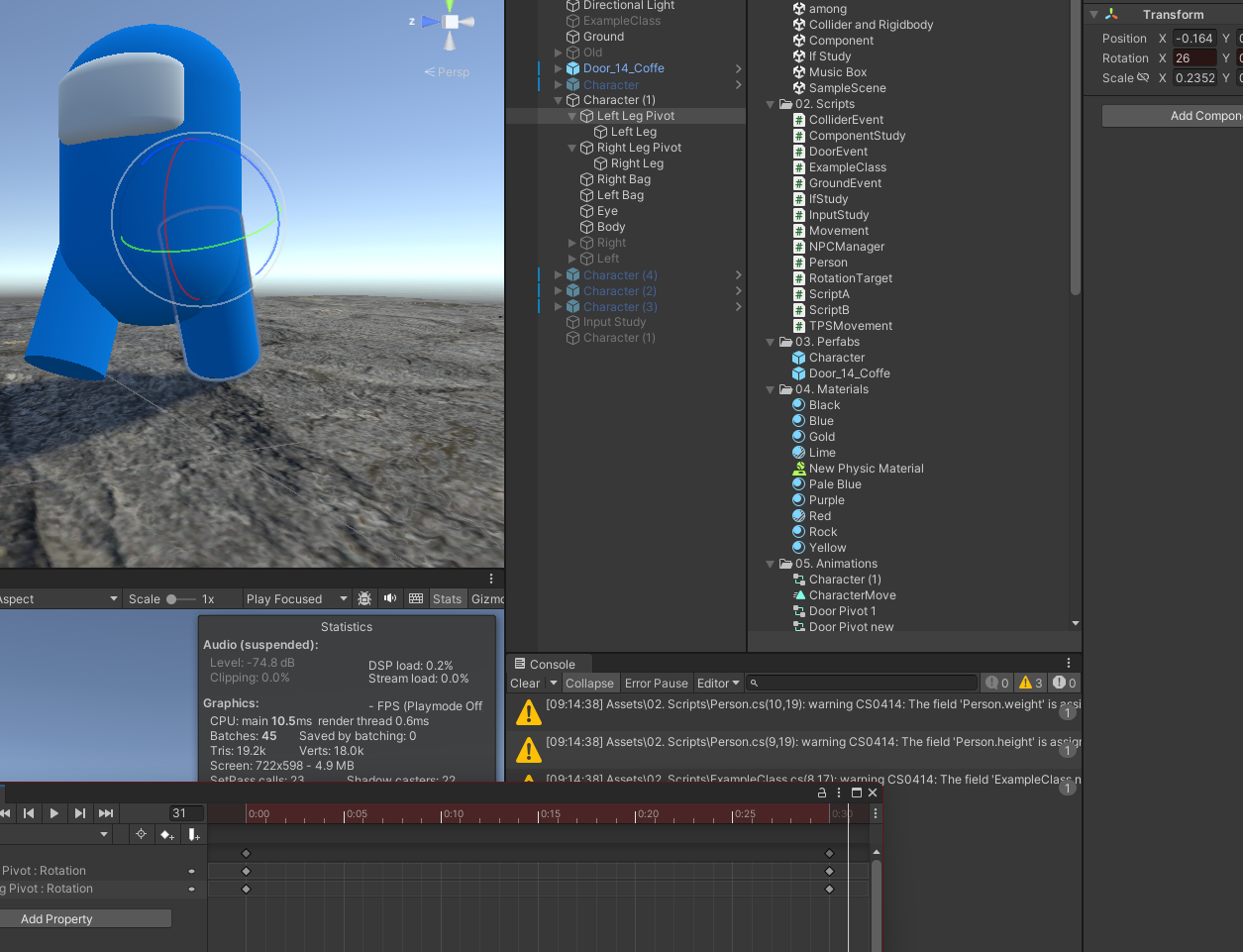Collapse the Left Leg Pivot node
The width and height of the screenshot is (1243, 952).
click(572, 116)
